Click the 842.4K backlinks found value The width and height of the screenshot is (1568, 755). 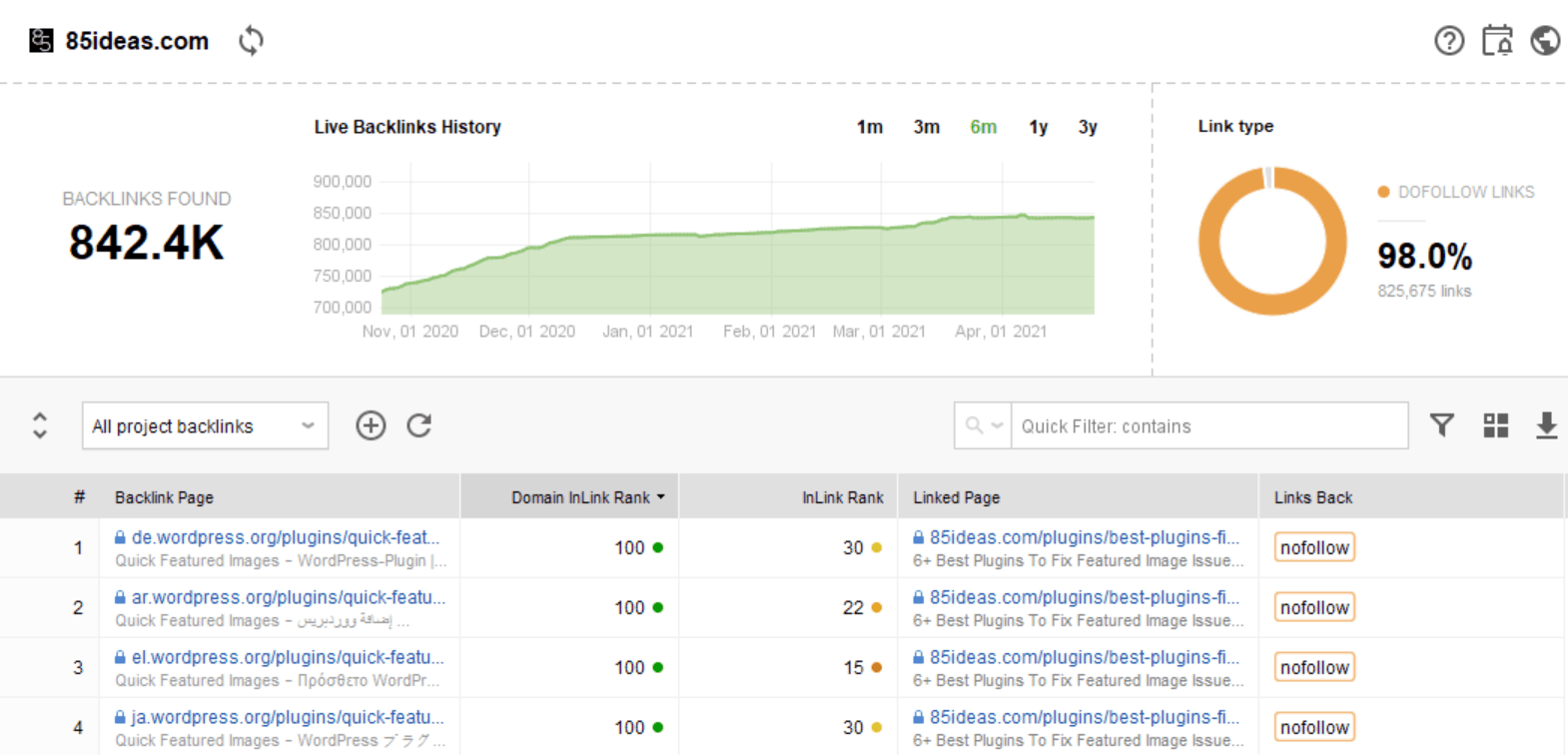tap(147, 243)
